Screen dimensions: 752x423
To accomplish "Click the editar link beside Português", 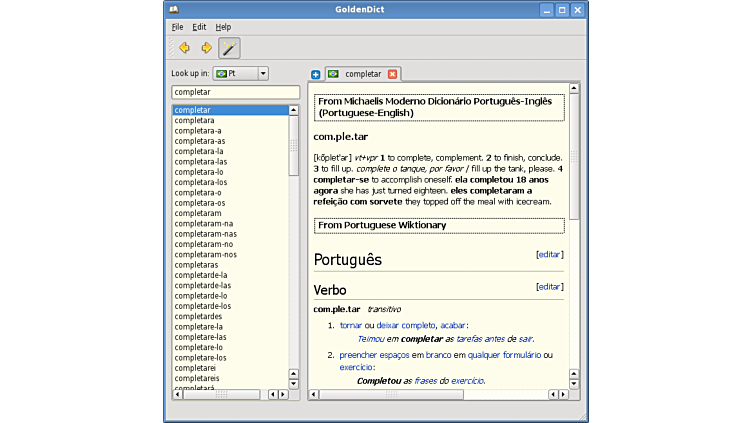I will 549,255.
